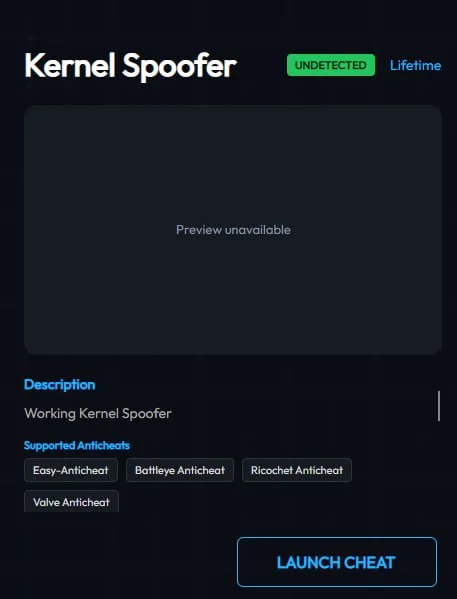Pick the Valve Anticheat tag
This screenshot has height=599, width=457.
coord(71,502)
